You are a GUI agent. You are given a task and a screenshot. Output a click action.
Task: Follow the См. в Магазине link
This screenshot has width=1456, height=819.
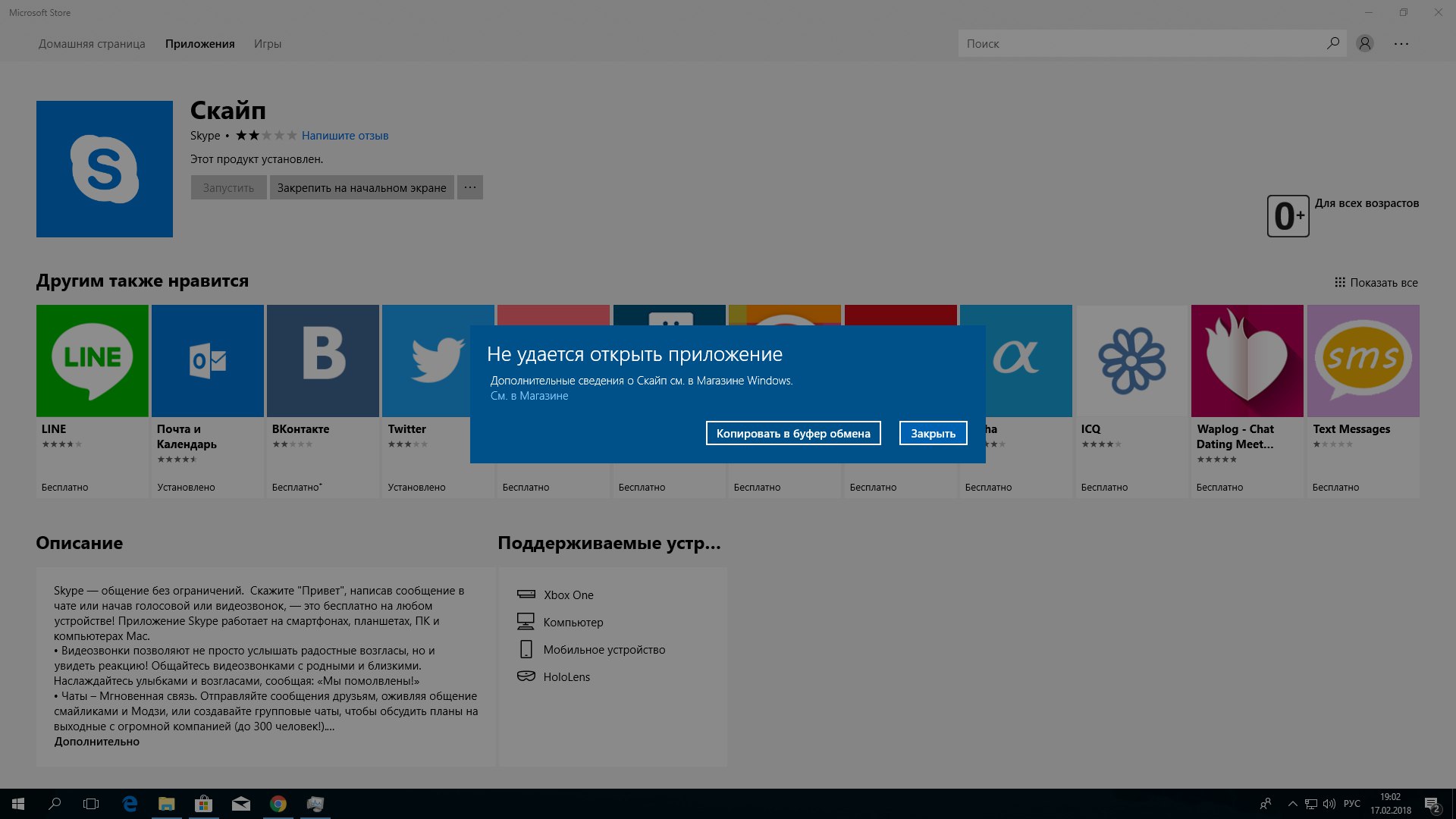[x=529, y=396]
